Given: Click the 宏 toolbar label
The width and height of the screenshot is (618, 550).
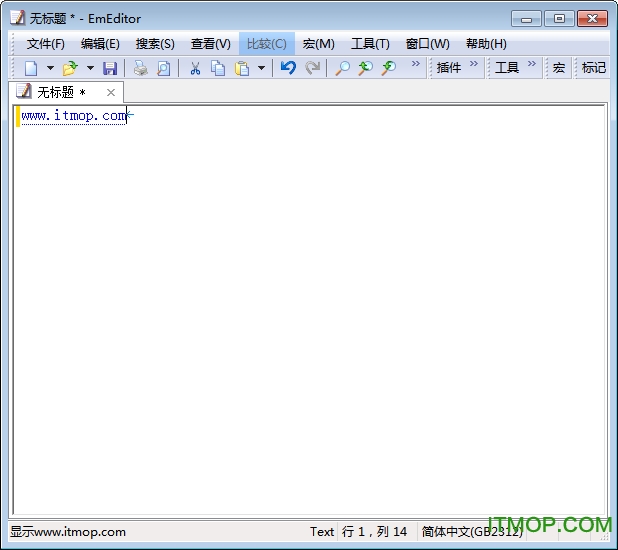Looking at the screenshot, I should click(559, 68).
